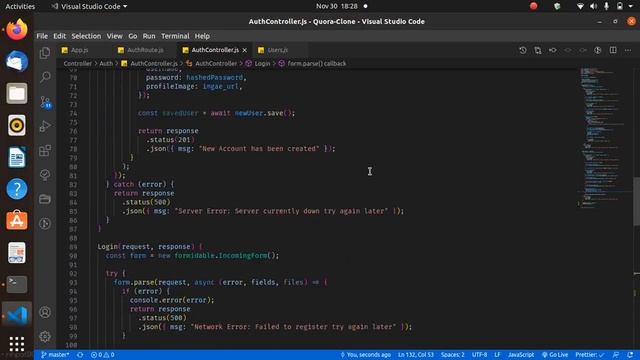
Task: Click the code minimap overview
Action: 604,139
